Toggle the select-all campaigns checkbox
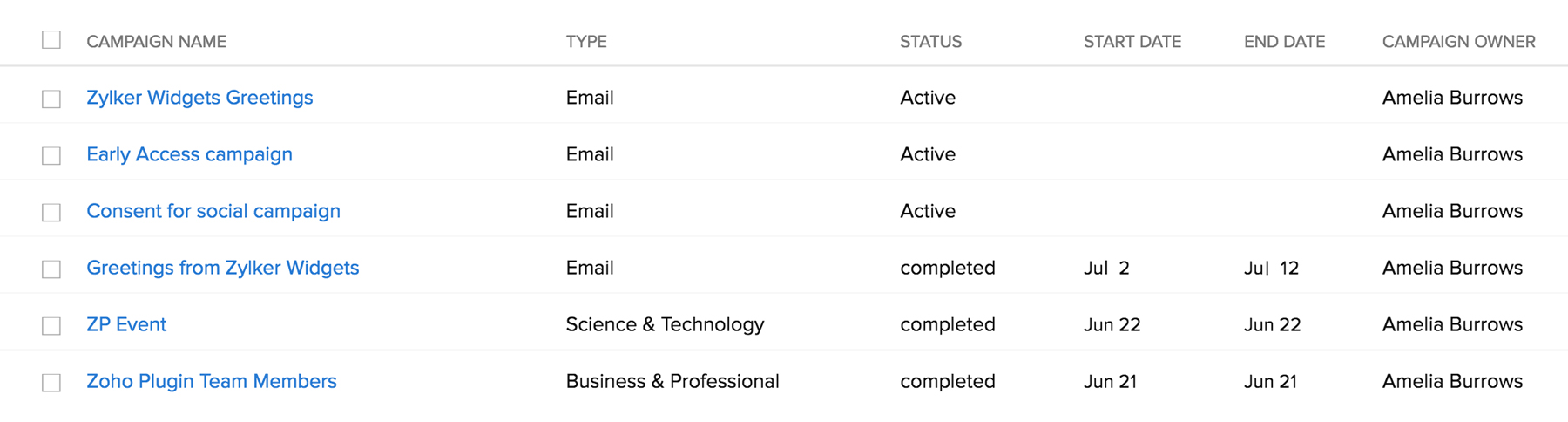The height and width of the screenshot is (422, 1568). tap(51, 40)
